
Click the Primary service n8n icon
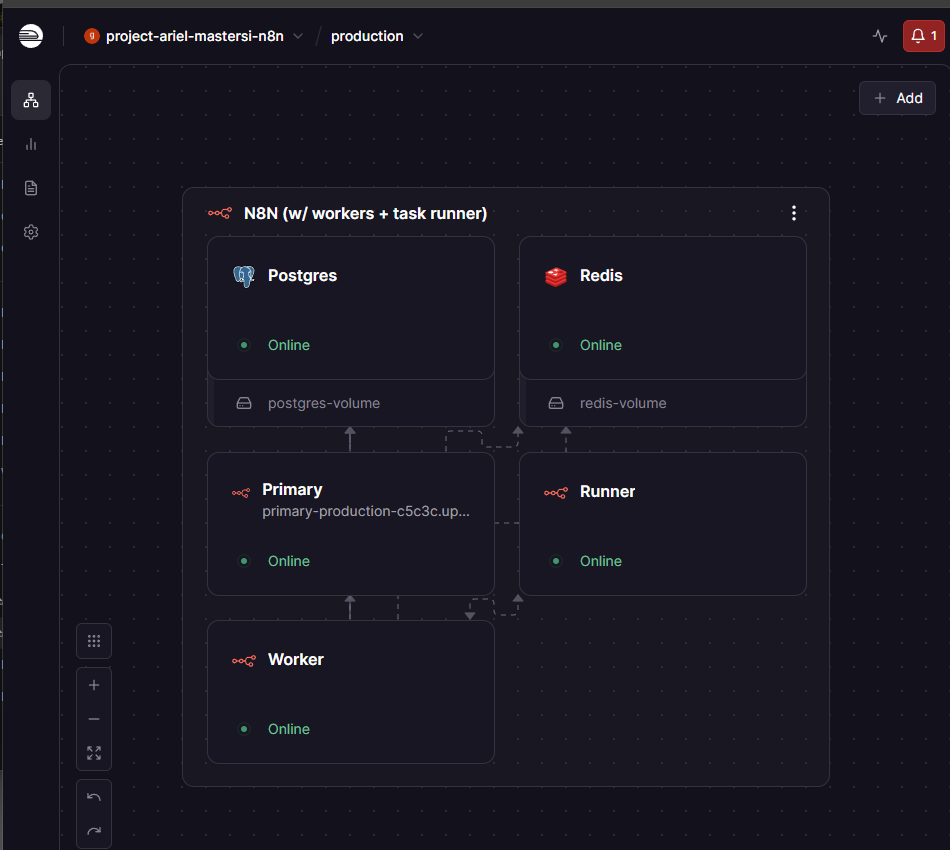pyautogui.click(x=241, y=493)
